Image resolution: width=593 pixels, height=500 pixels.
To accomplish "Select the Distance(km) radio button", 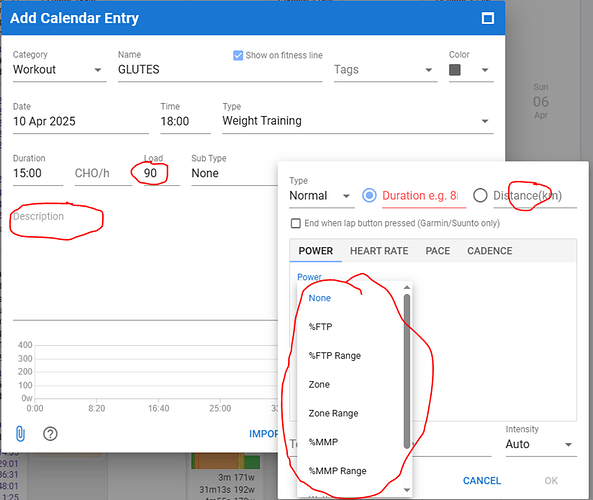I will [x=480, y=196].
